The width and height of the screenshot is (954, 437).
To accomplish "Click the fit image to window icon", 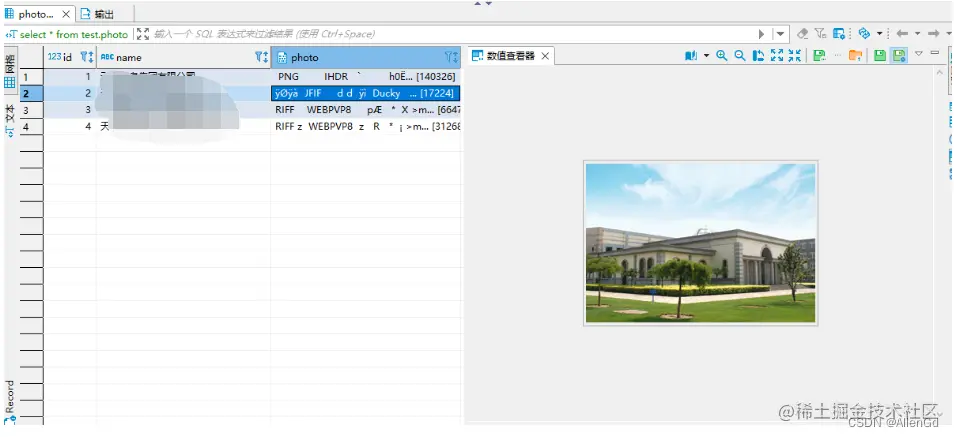I will [x=777, y=56].
